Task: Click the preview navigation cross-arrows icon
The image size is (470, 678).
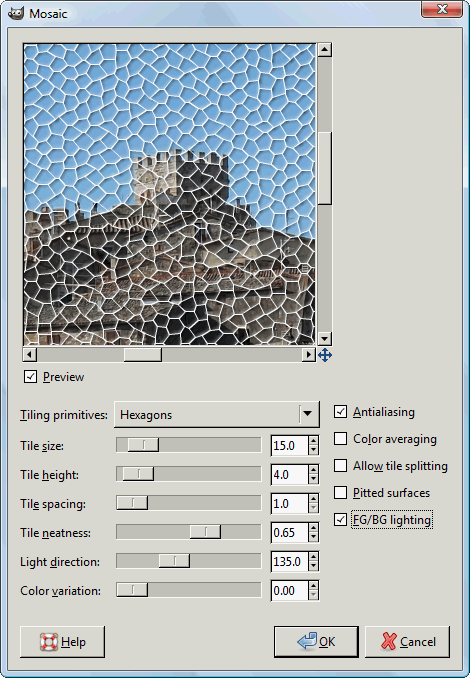Action: [325, 355]
